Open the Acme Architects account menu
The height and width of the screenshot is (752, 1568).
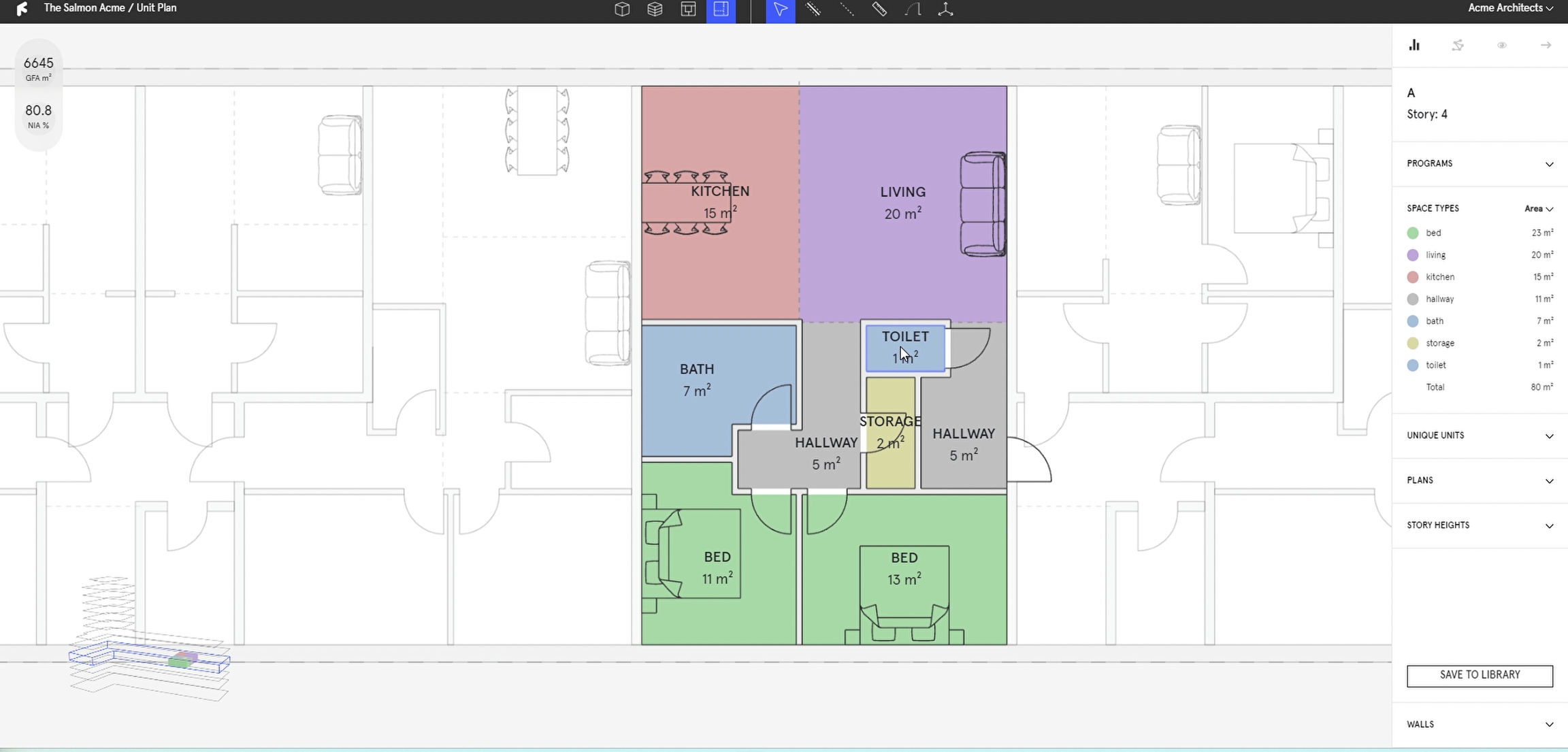click(1510, 8)
